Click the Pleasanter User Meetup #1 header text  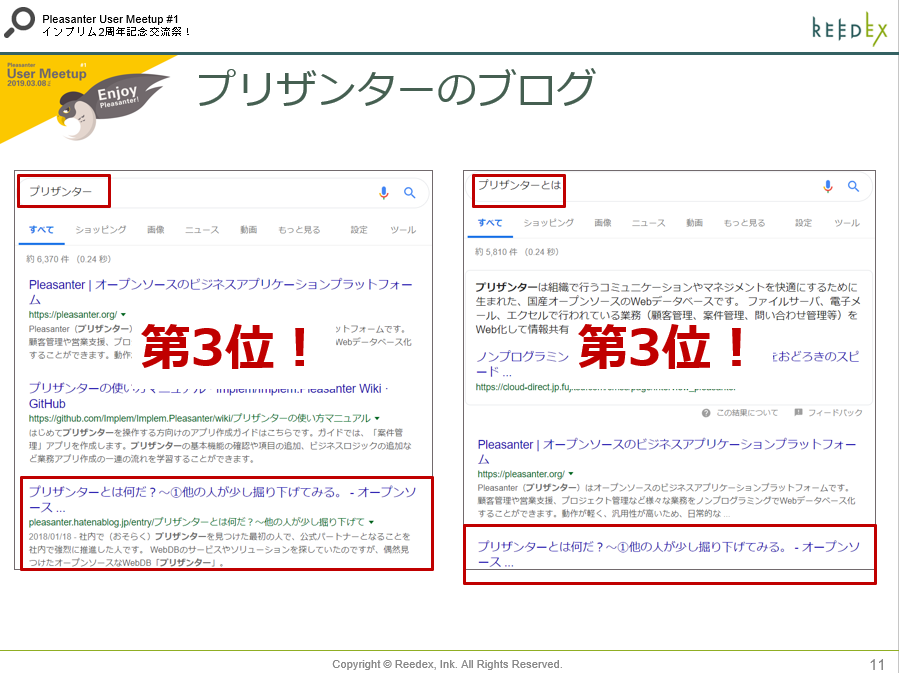[x=110, y=19]
